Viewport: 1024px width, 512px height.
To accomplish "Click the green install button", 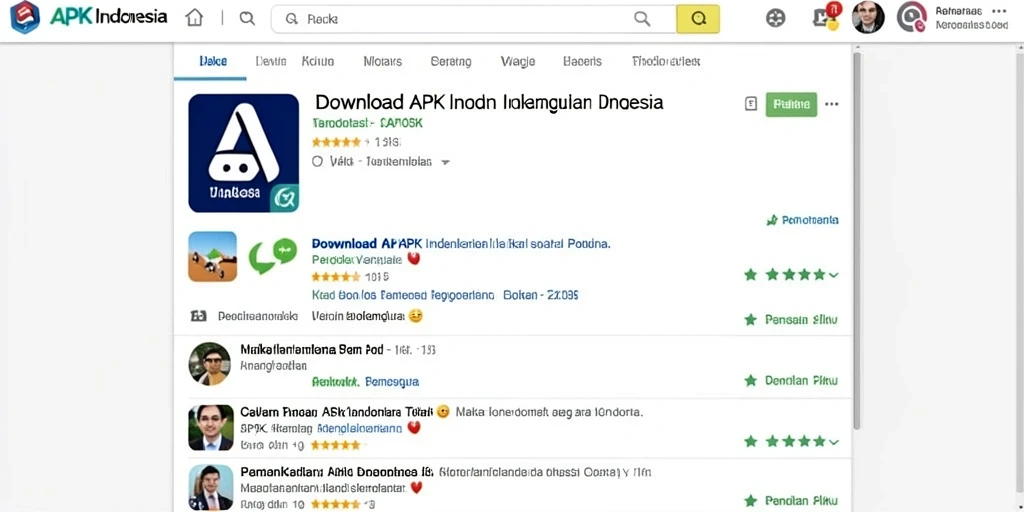I will (x=791, y=104).
